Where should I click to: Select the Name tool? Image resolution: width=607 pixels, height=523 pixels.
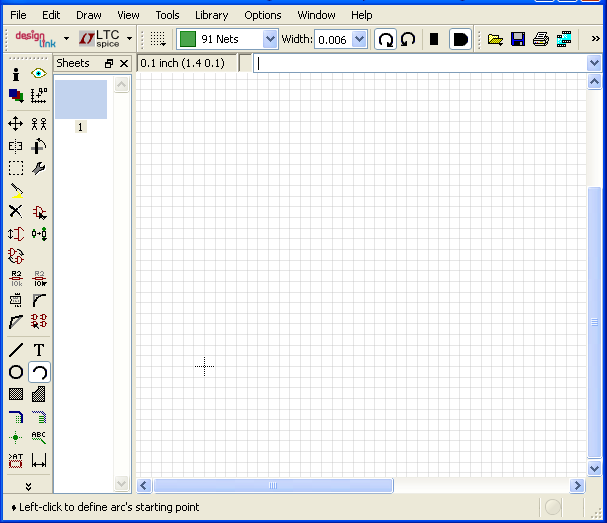16,278
